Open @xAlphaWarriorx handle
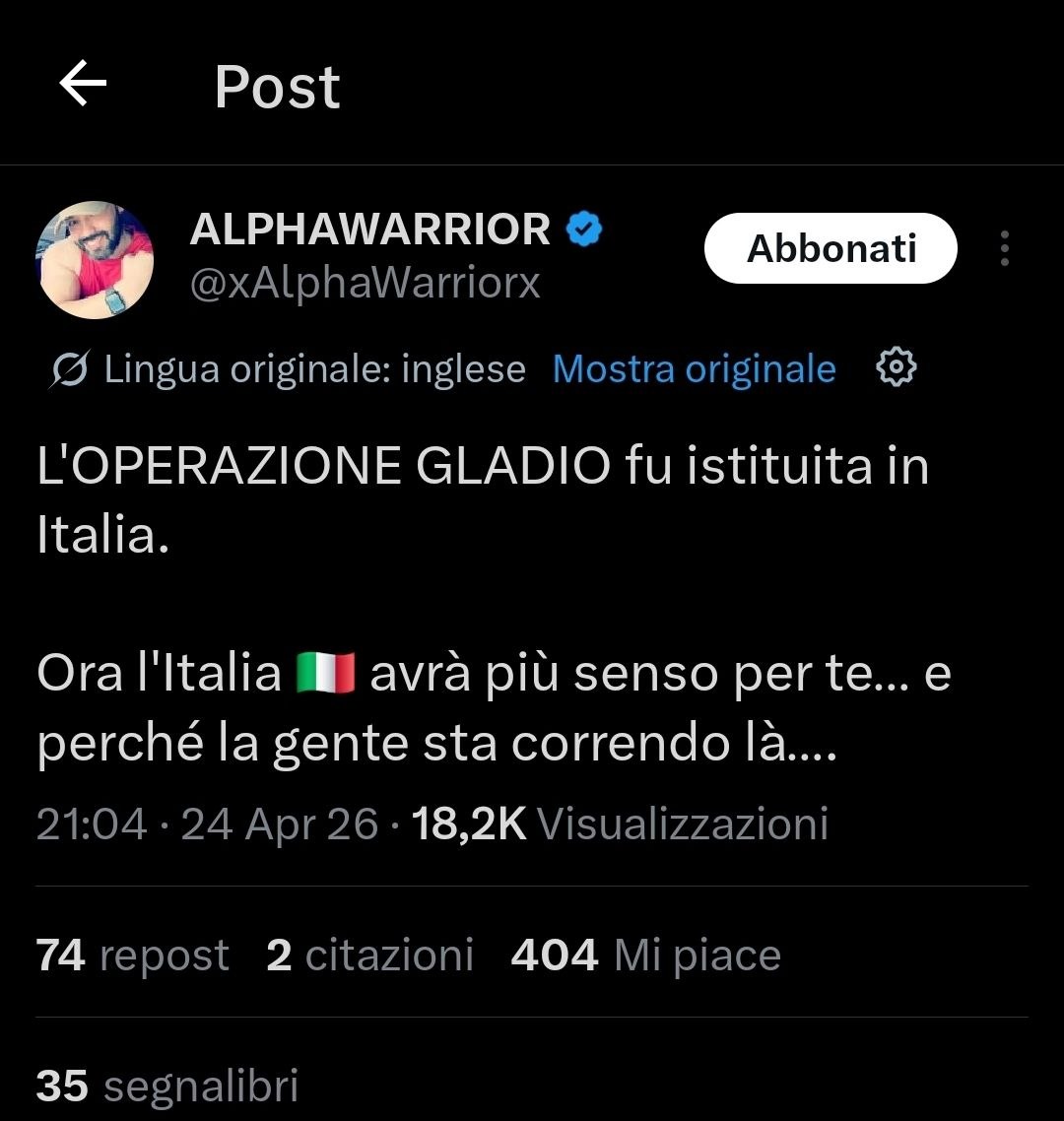1064x1121 pixels. [366, 283]
